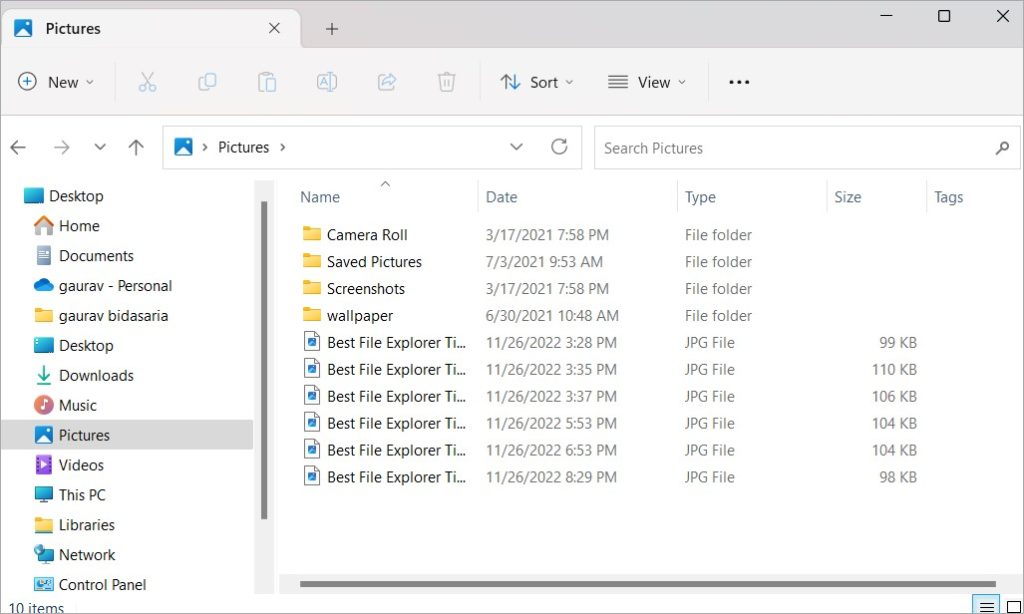Open the See more ellipsis menu

click(739, 82)
